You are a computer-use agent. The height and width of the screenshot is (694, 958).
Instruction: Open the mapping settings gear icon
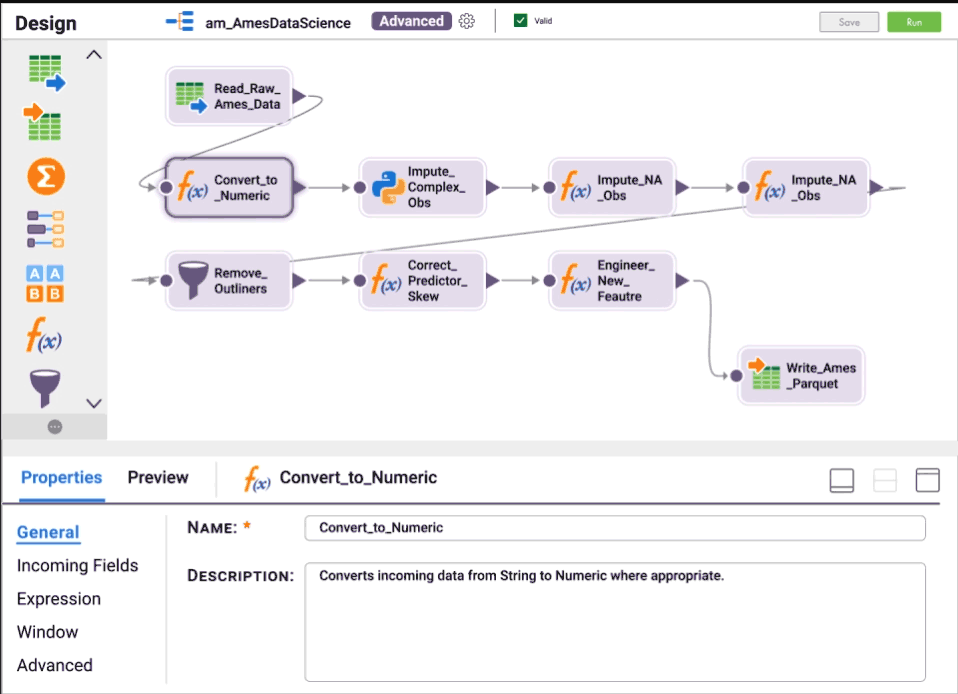click(466, 21)
